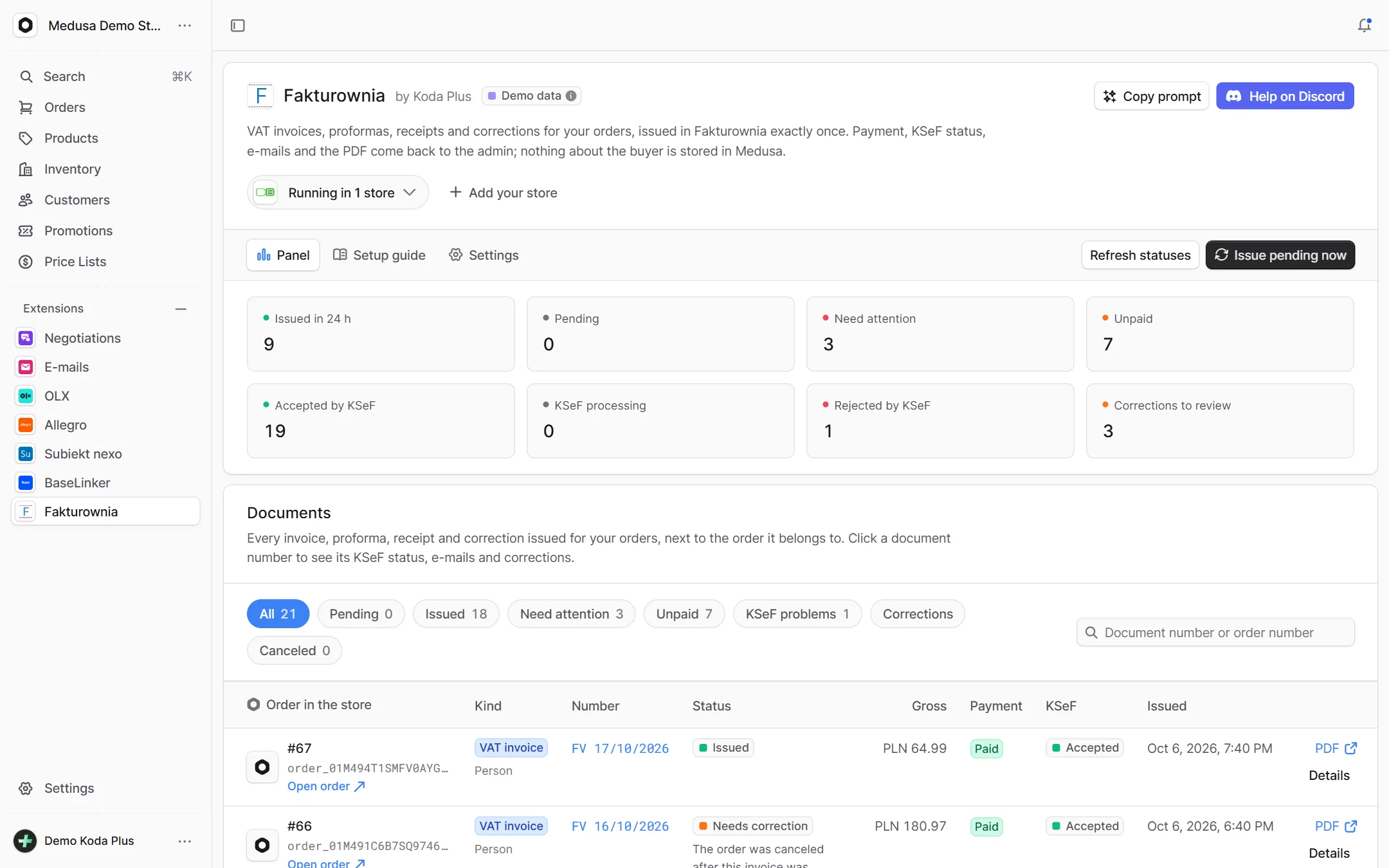
Task: Filter documents by All 21
Action: [278, 614]
